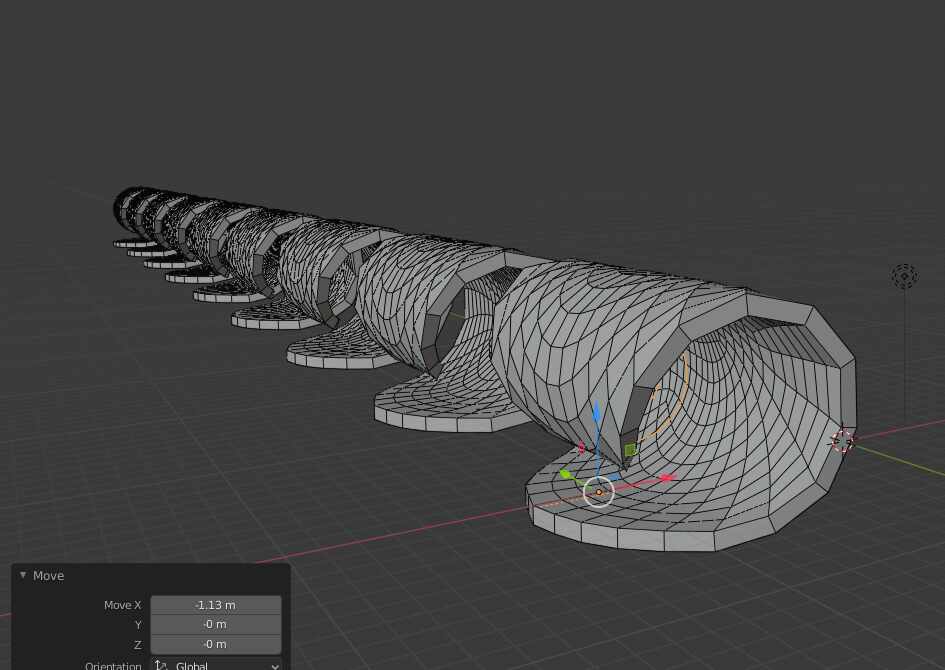The image size is (945, 670).
Task: Open the Orientation dropdown set to Global
Action: tap(215, 665)
